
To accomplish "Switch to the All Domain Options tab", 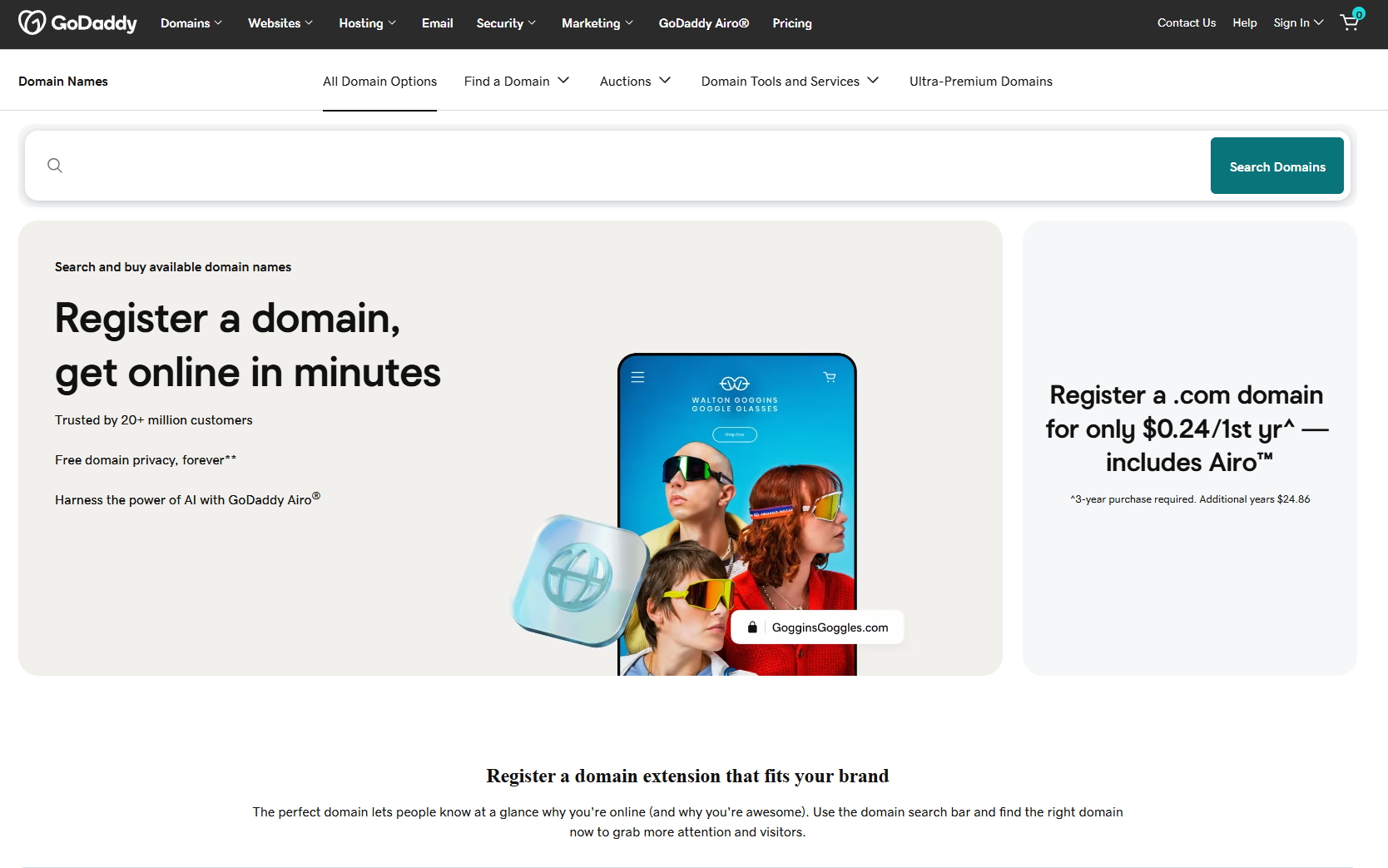I will coord(379,81).
